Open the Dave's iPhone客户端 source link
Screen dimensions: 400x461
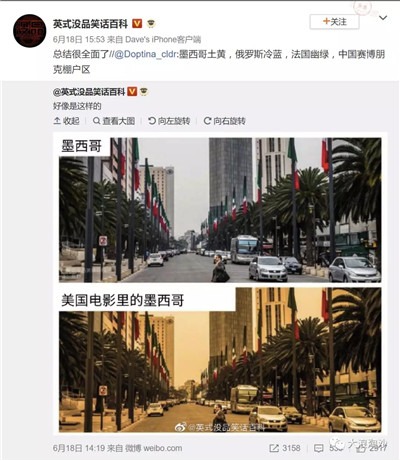[163, 39]
